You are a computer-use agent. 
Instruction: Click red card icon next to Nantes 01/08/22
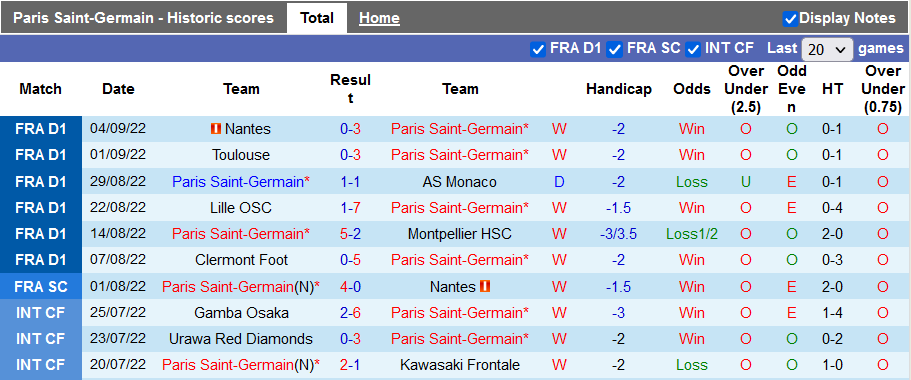click(x=485, y=286)
